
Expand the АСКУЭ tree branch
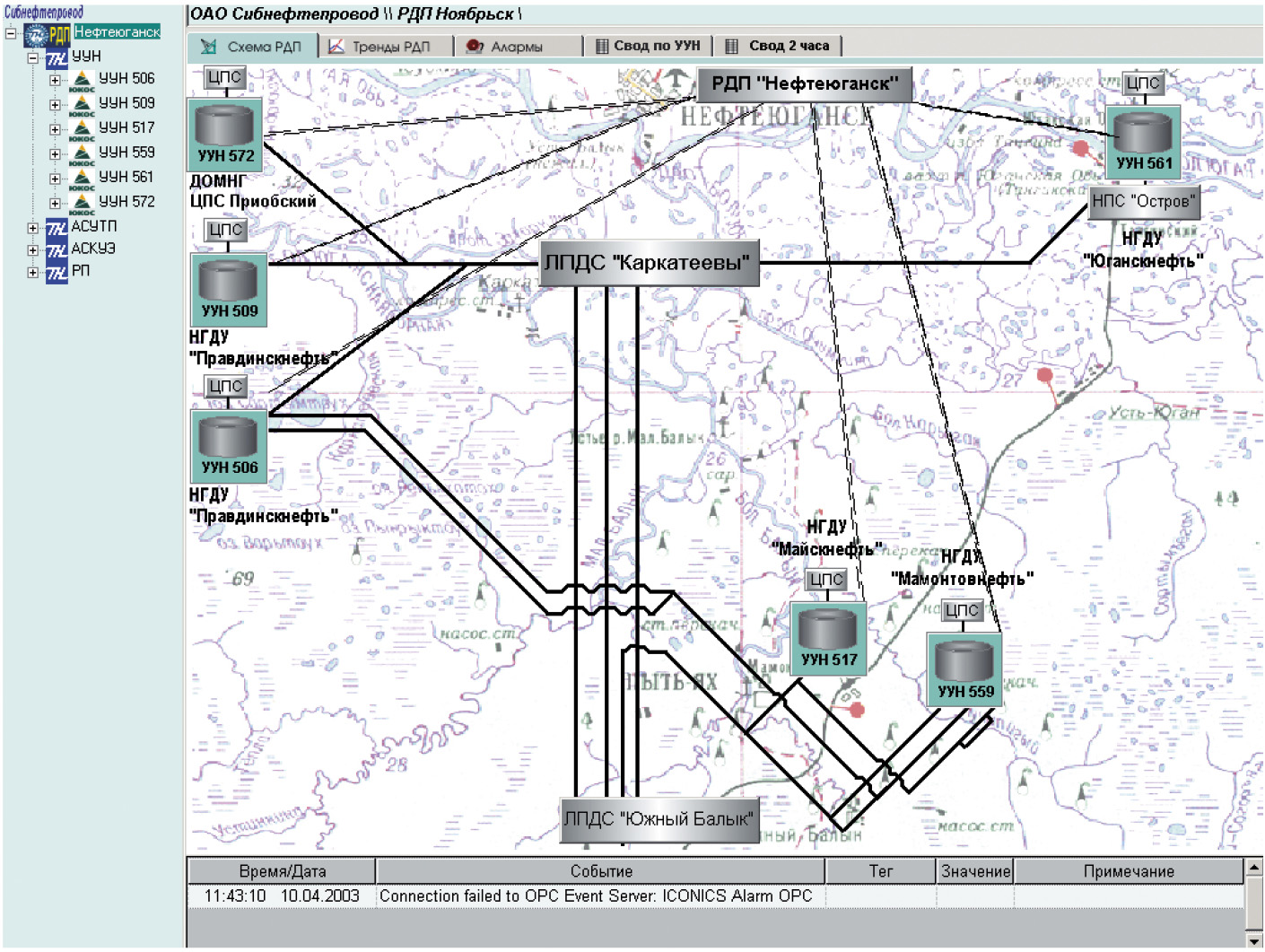[x=33, y=250]
